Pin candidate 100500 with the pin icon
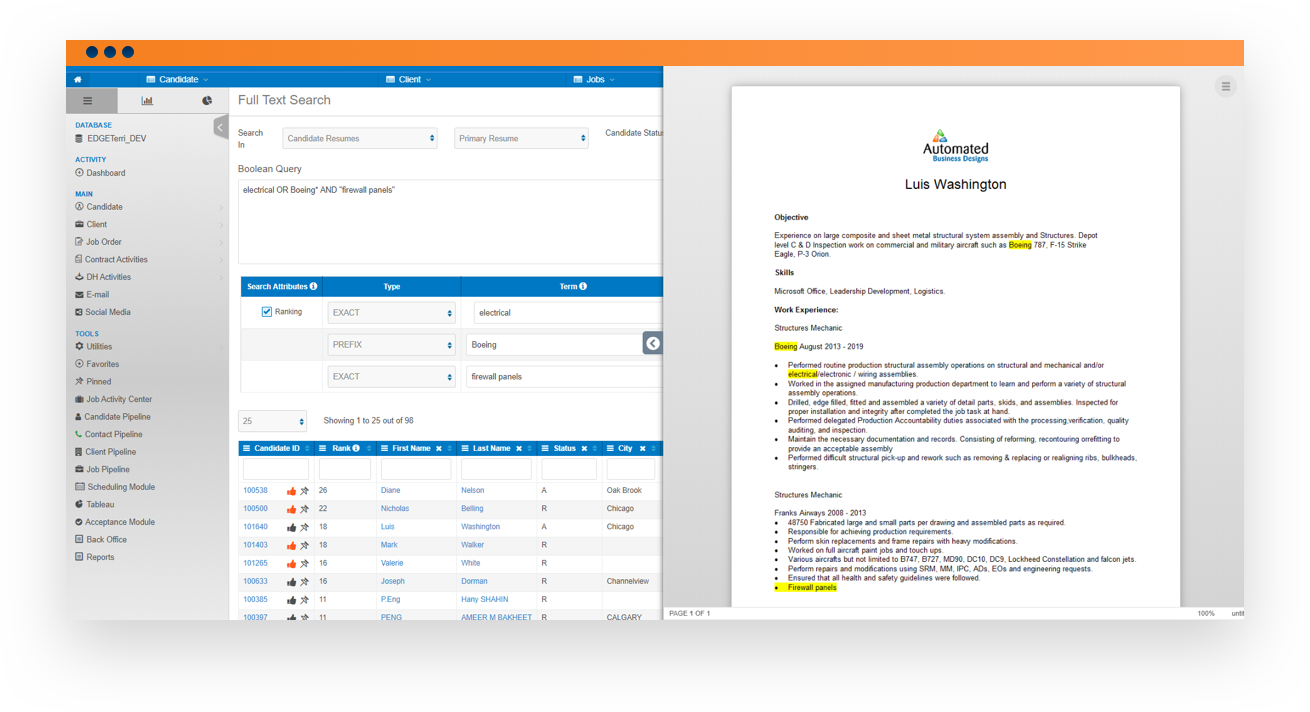 pyautogui.click(x=305, y=509)
